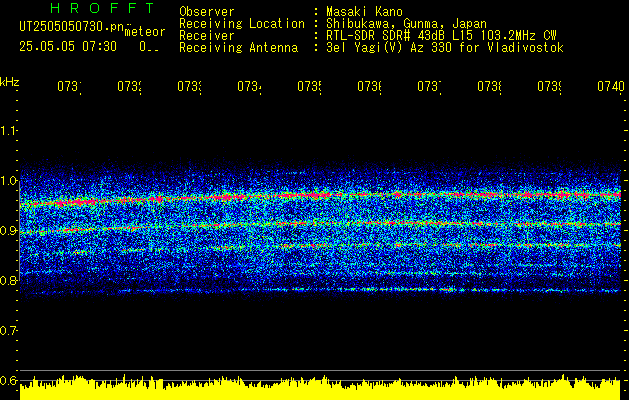Click the 0736 time marker
Screen dimensions: 629x400
coord(369,86)
